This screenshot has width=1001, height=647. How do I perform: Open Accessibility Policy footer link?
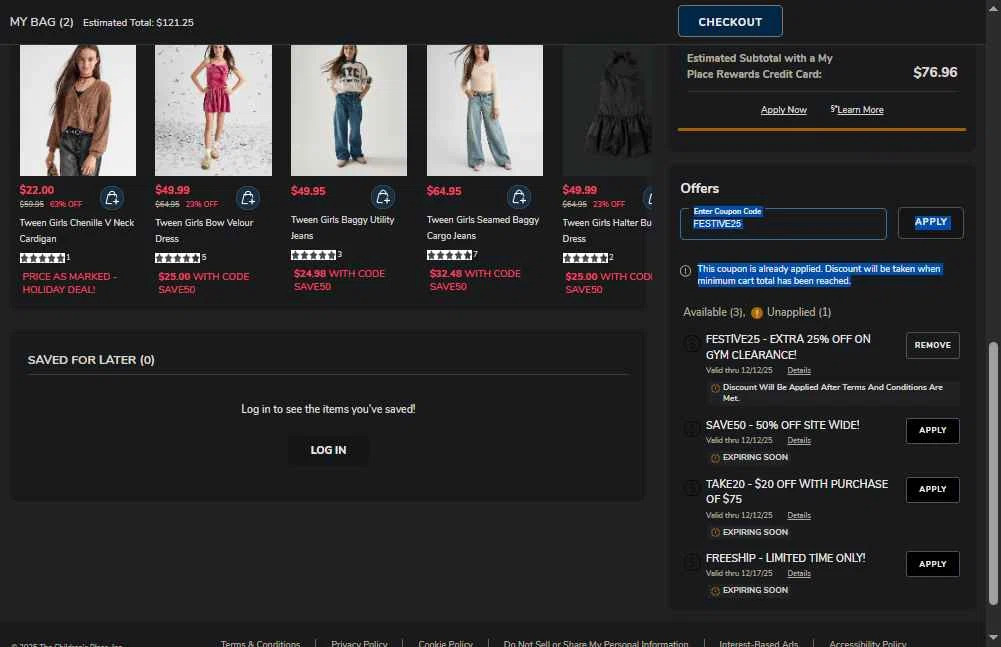pos(868,644)
